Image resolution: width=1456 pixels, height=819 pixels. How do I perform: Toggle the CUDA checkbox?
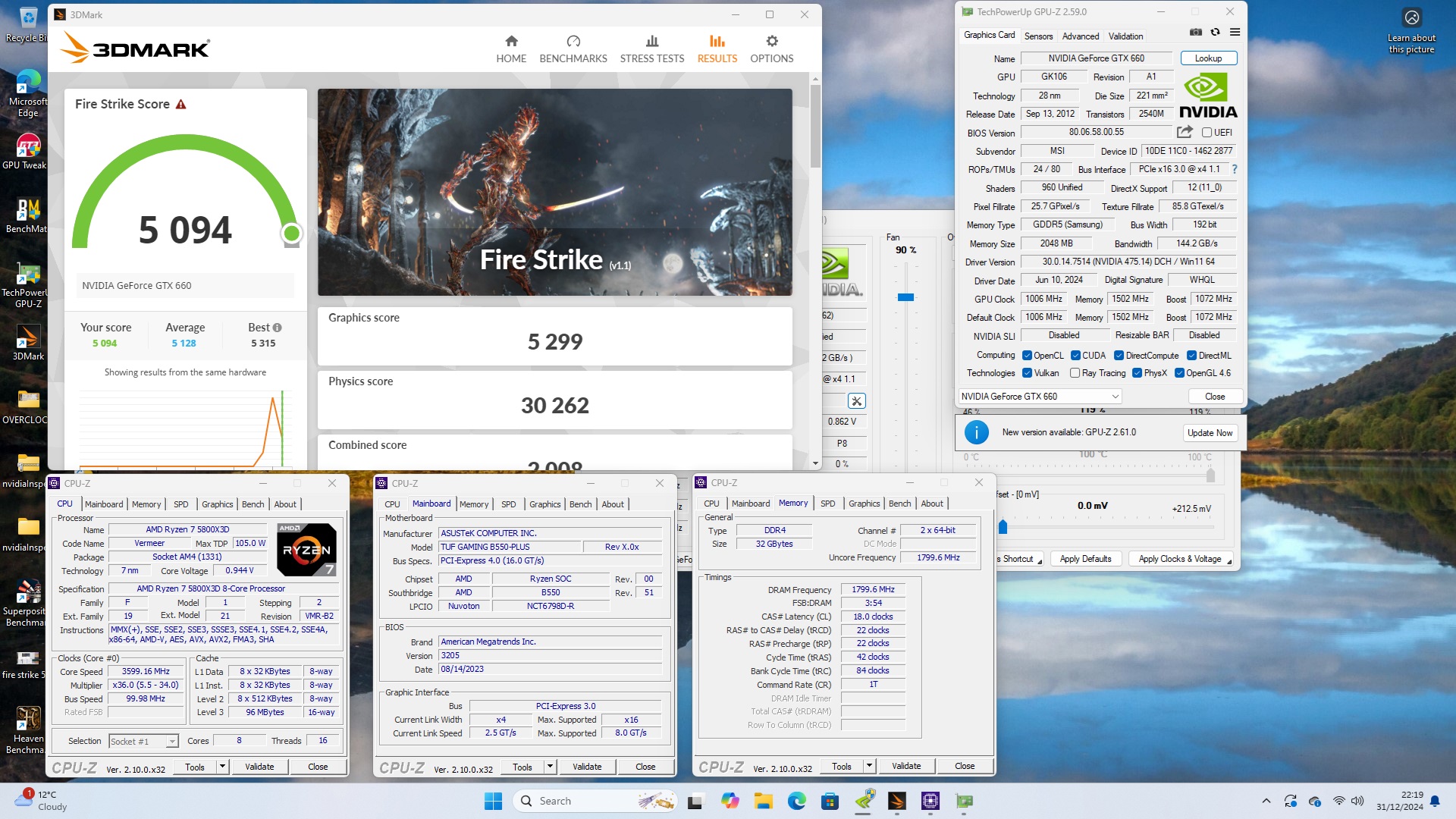tap(1075, 355)
